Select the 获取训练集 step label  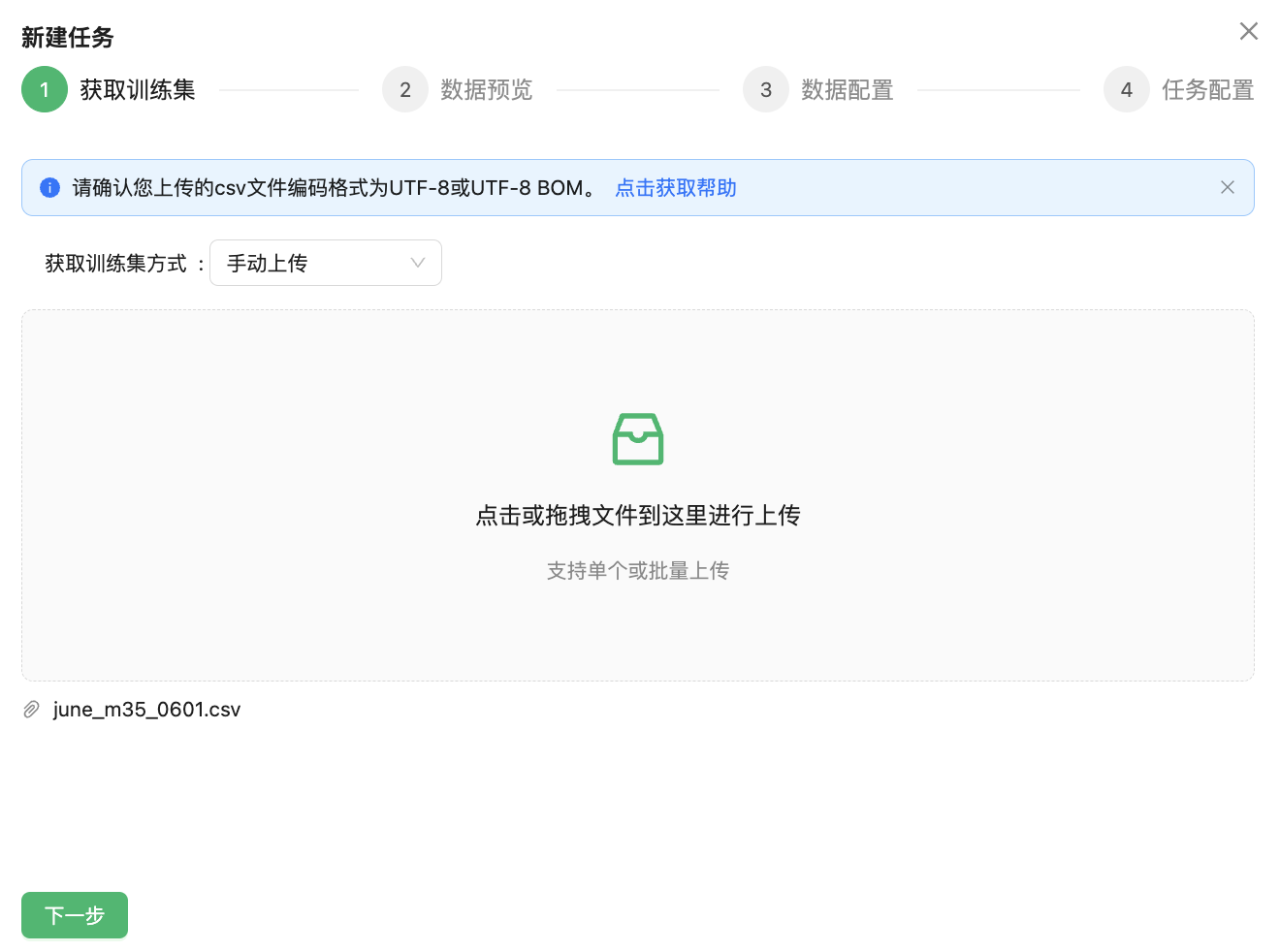tap(138, 90)
